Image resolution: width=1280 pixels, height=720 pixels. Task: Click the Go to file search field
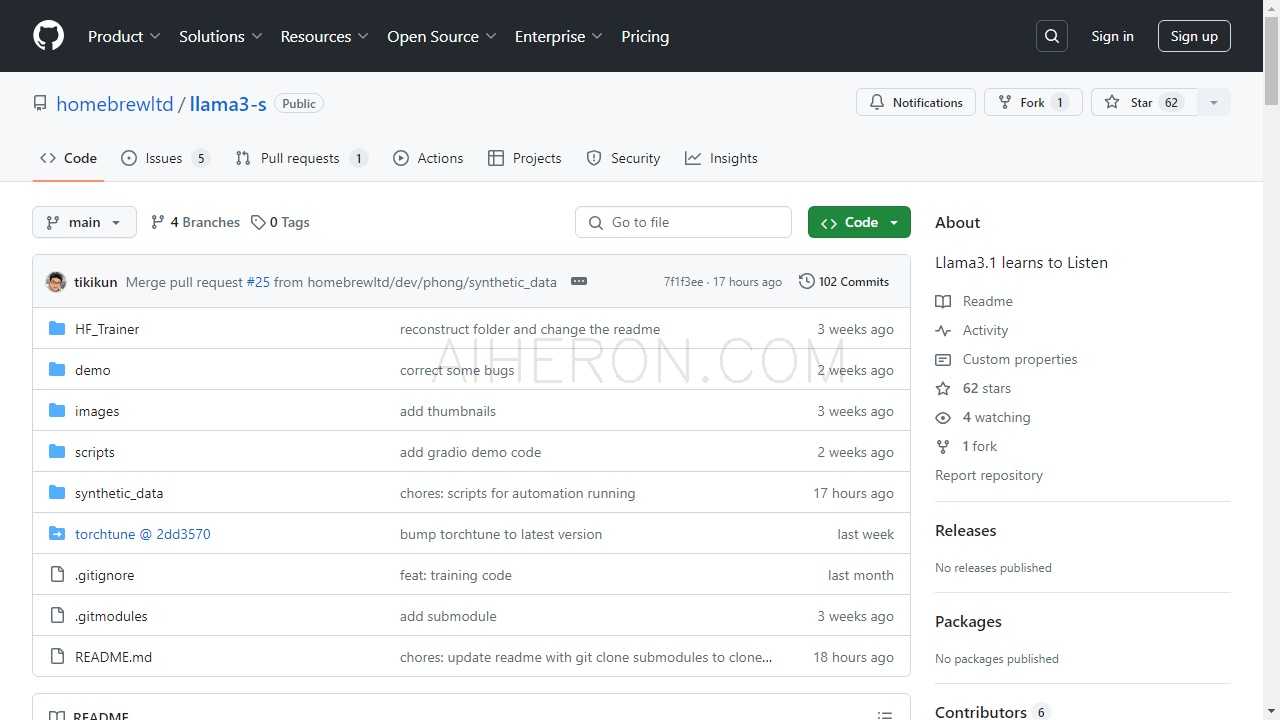(x=683, y=222)
